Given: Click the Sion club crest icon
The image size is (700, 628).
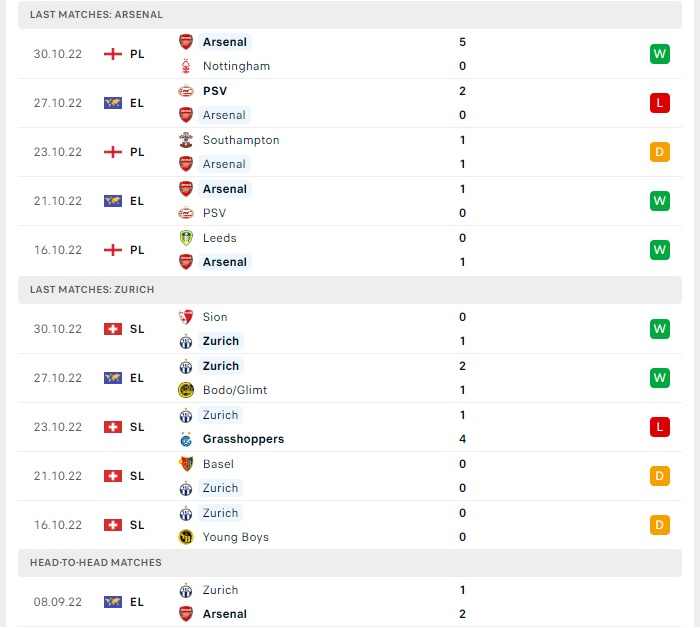Looking at the screenshot, I should tap(185, 317).
